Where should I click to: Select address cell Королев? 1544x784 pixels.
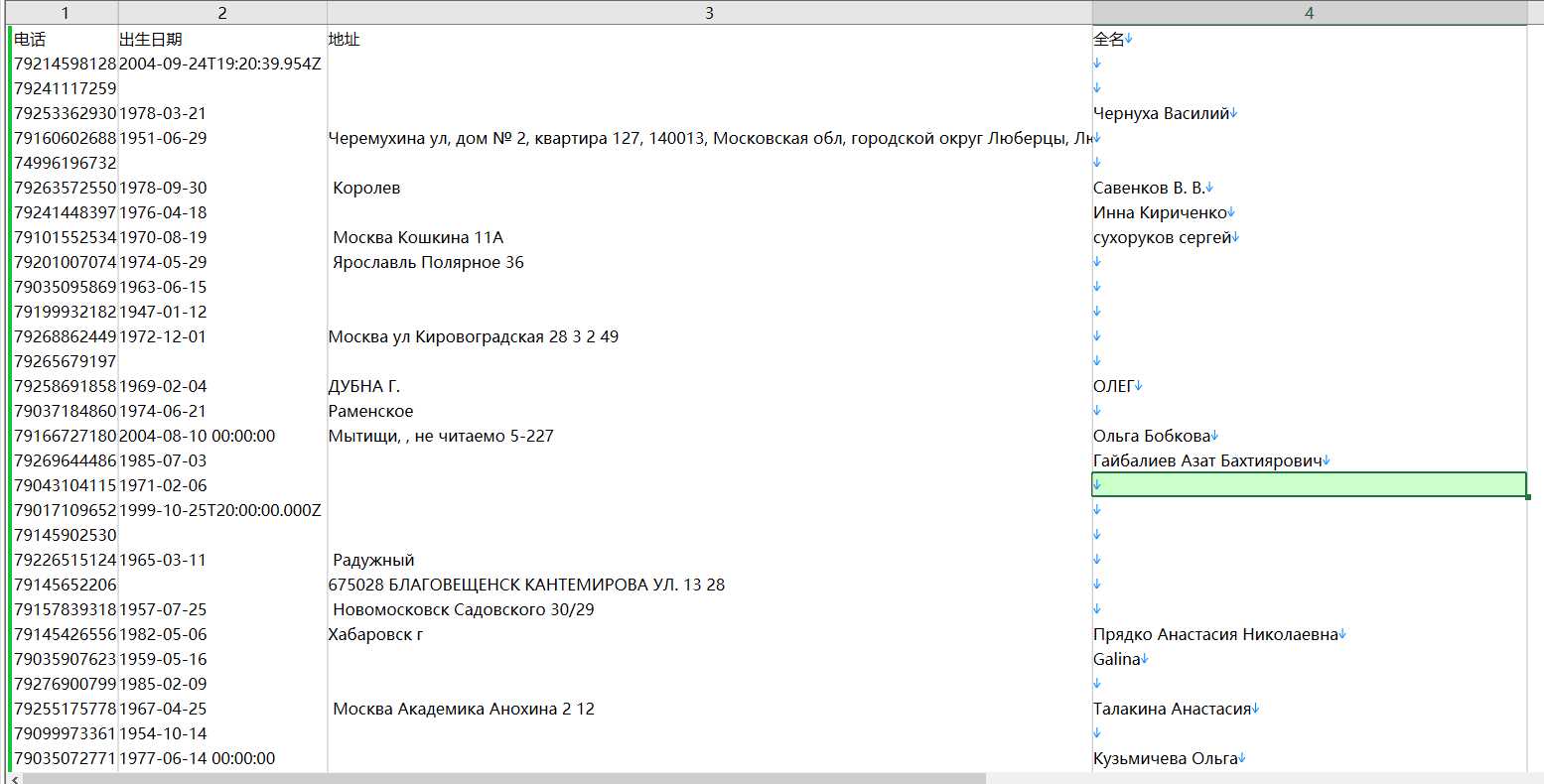[x=709, y=188]
